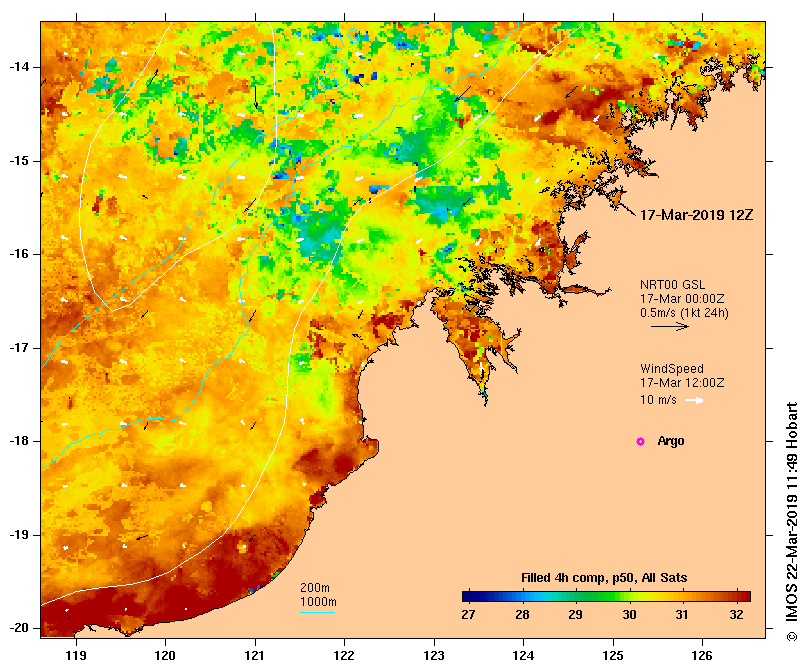Click the '-18' latitude axis label

(x=19, y=441)
